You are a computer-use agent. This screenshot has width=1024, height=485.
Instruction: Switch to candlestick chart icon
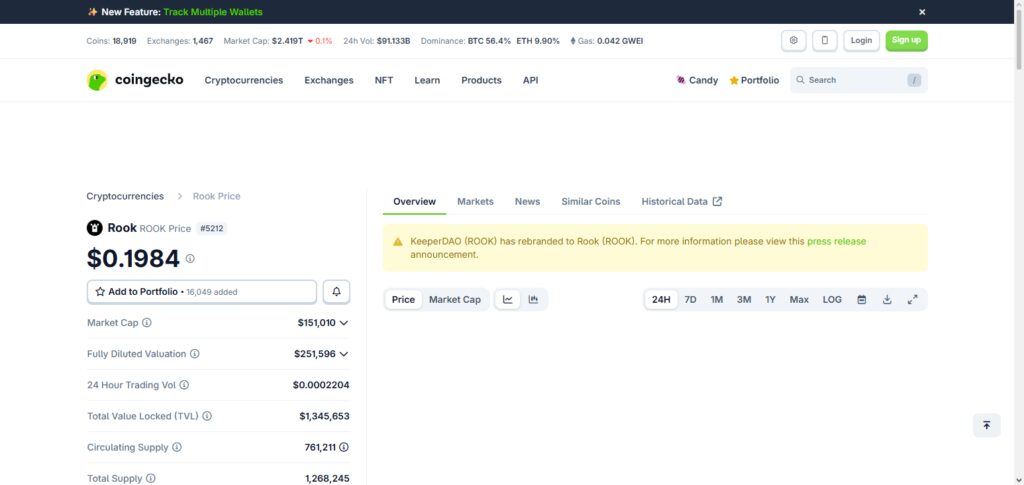click(x=533, y=300)
